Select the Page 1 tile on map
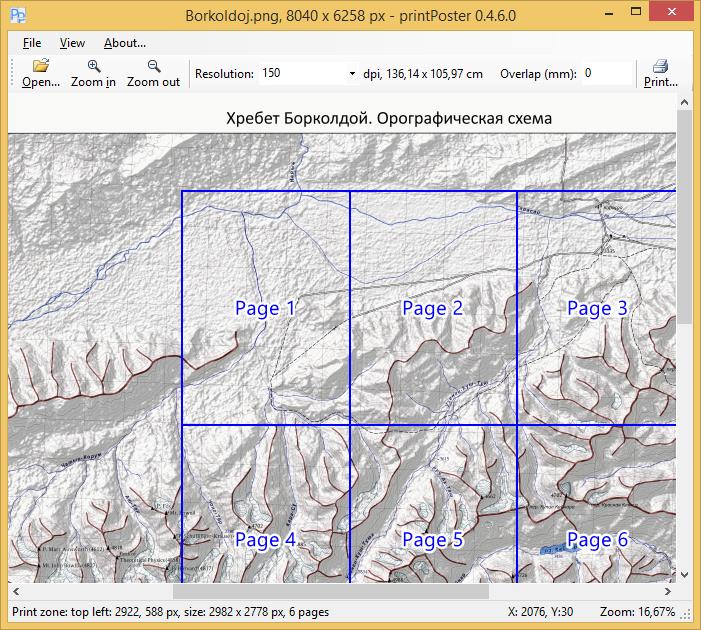This screenshot has width=701, height=630. (x=265, y=308)
